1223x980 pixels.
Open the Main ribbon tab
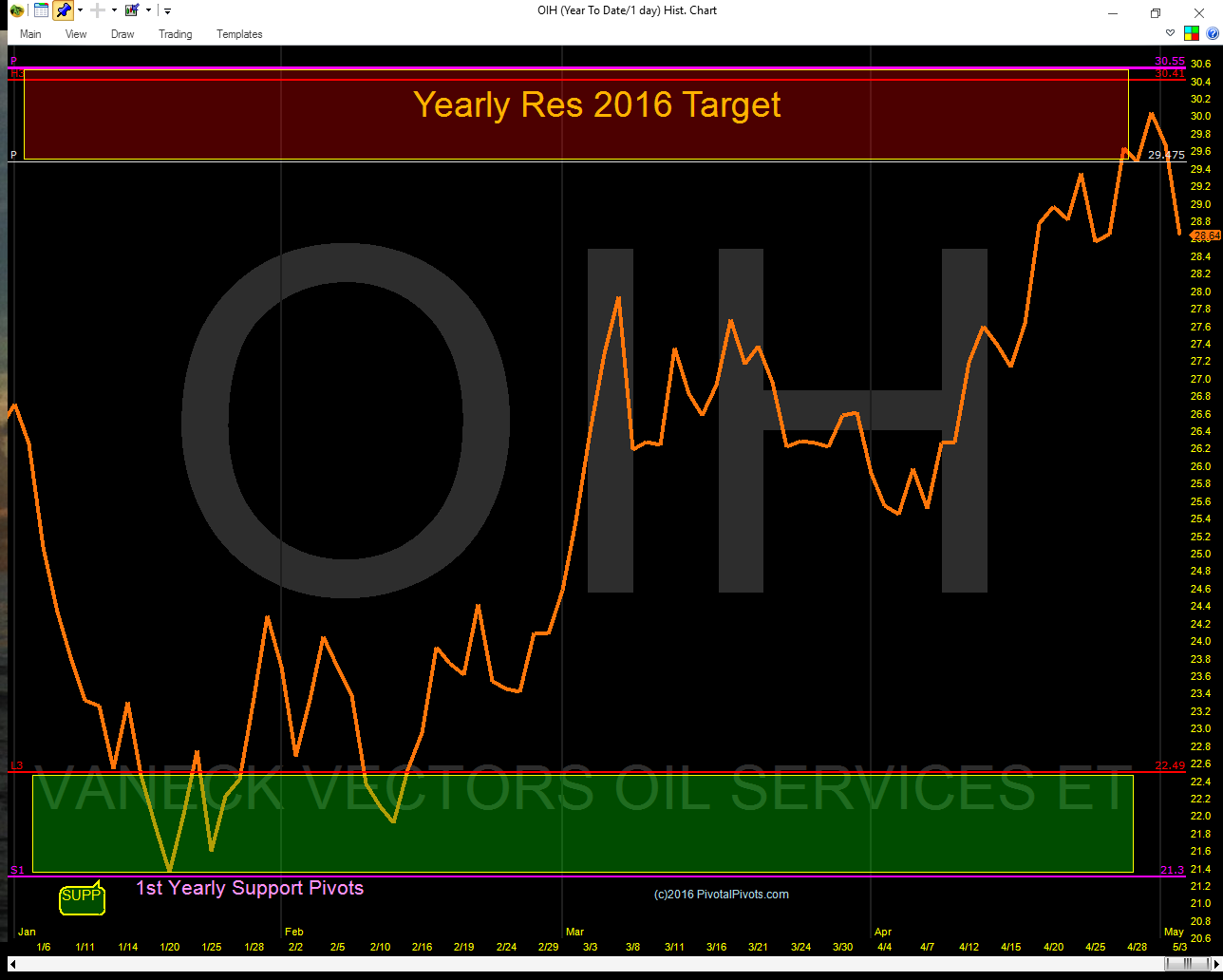click(30, 34)
